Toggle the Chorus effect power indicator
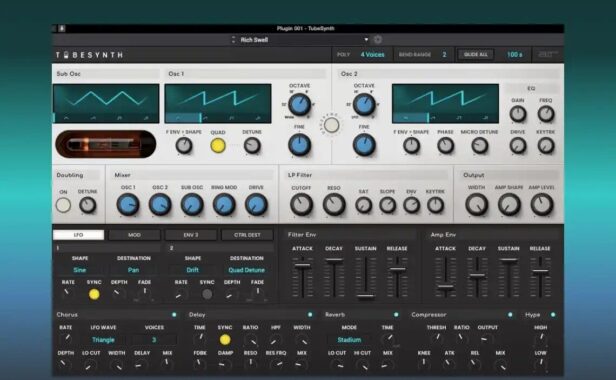 (174, 315)
